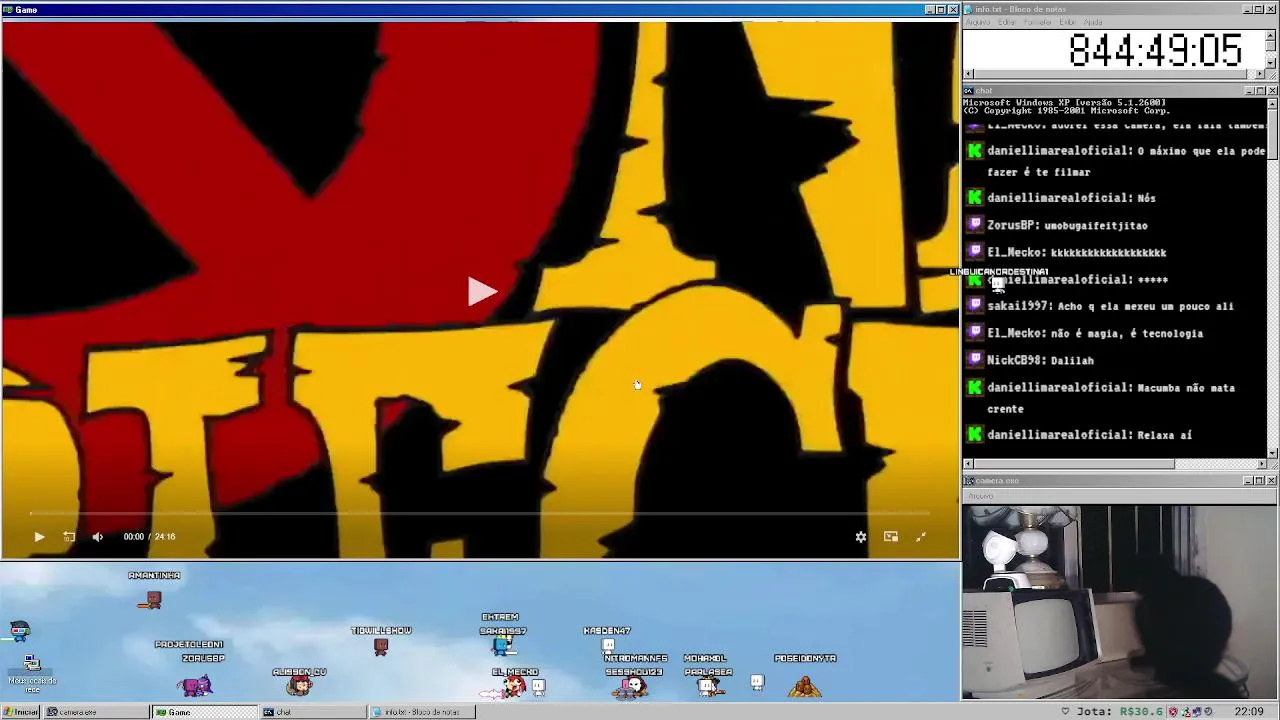Click the loop icon beside the play button
The image size is (1280, 720).
pos(69,537)
